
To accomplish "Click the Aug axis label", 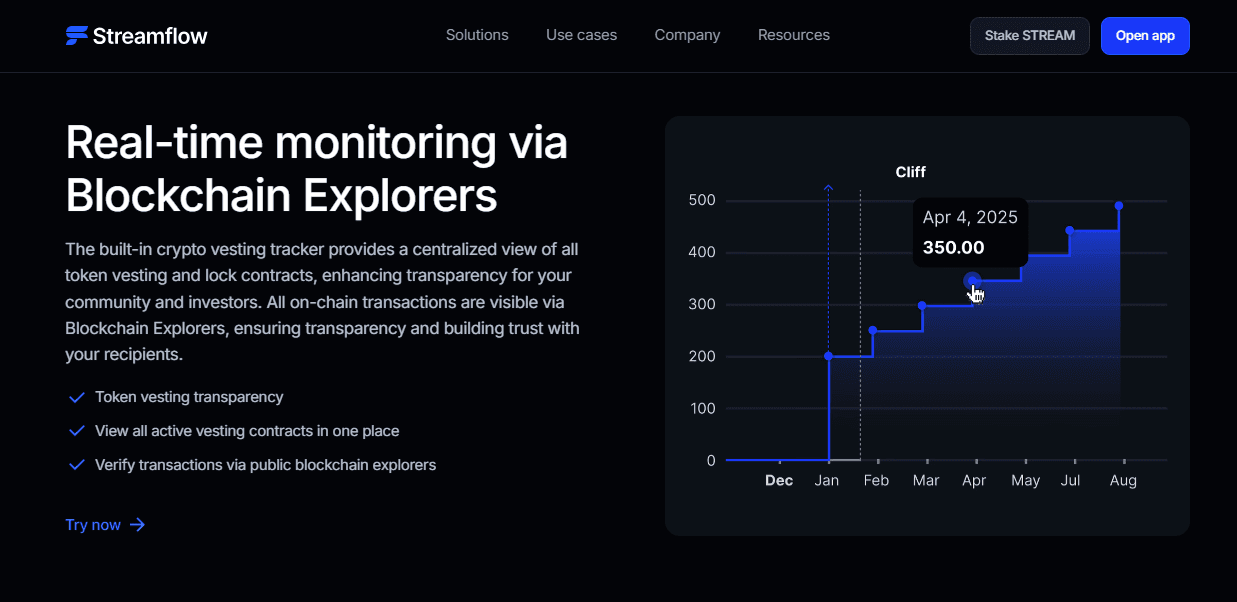I will tap(1123, 481).
